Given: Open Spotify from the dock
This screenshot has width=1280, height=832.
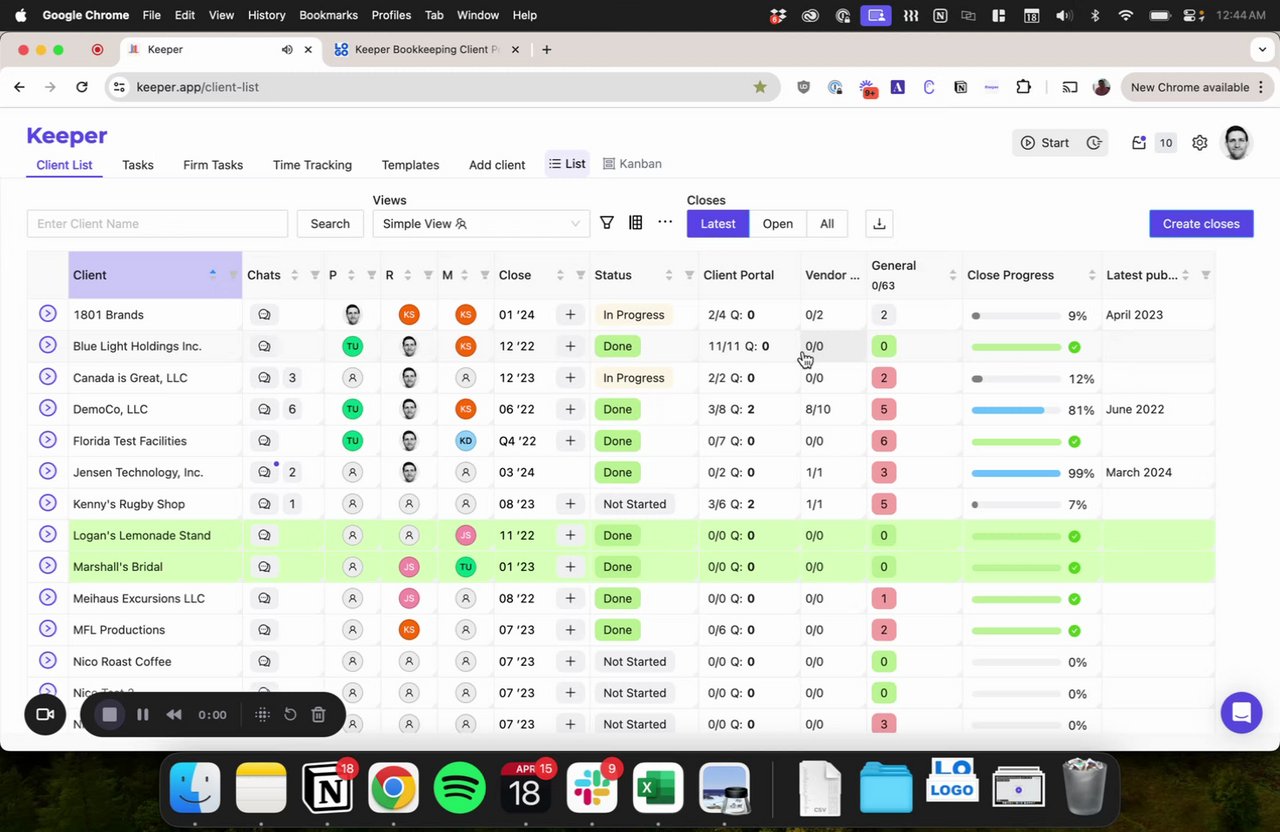Looking at the screenshot, I should (459, 789).
